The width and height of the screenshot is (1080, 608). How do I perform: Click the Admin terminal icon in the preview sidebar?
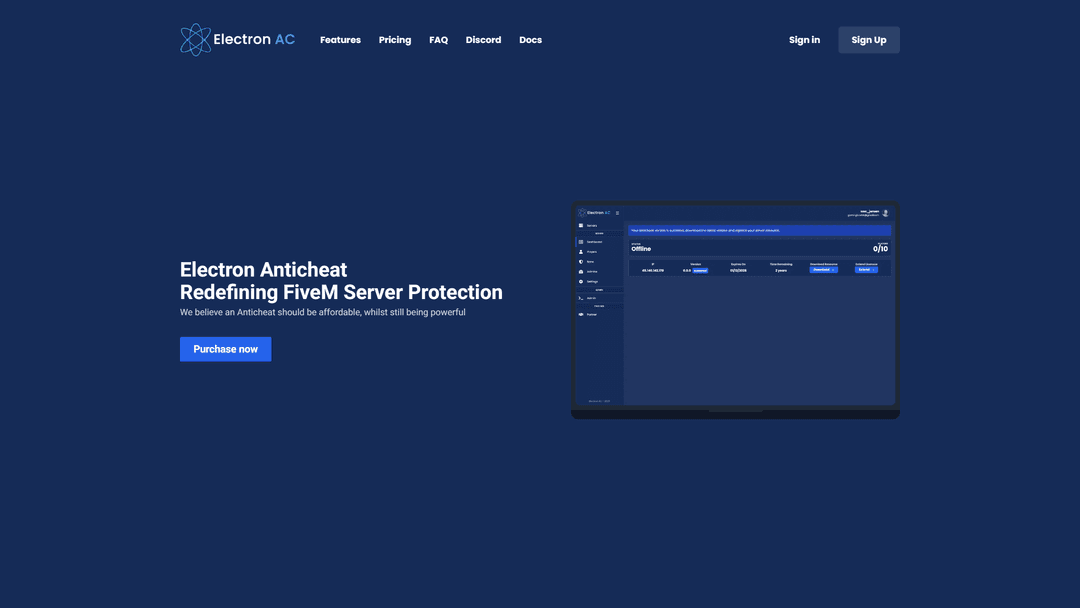pyautogui.click(x=581, y=298)
